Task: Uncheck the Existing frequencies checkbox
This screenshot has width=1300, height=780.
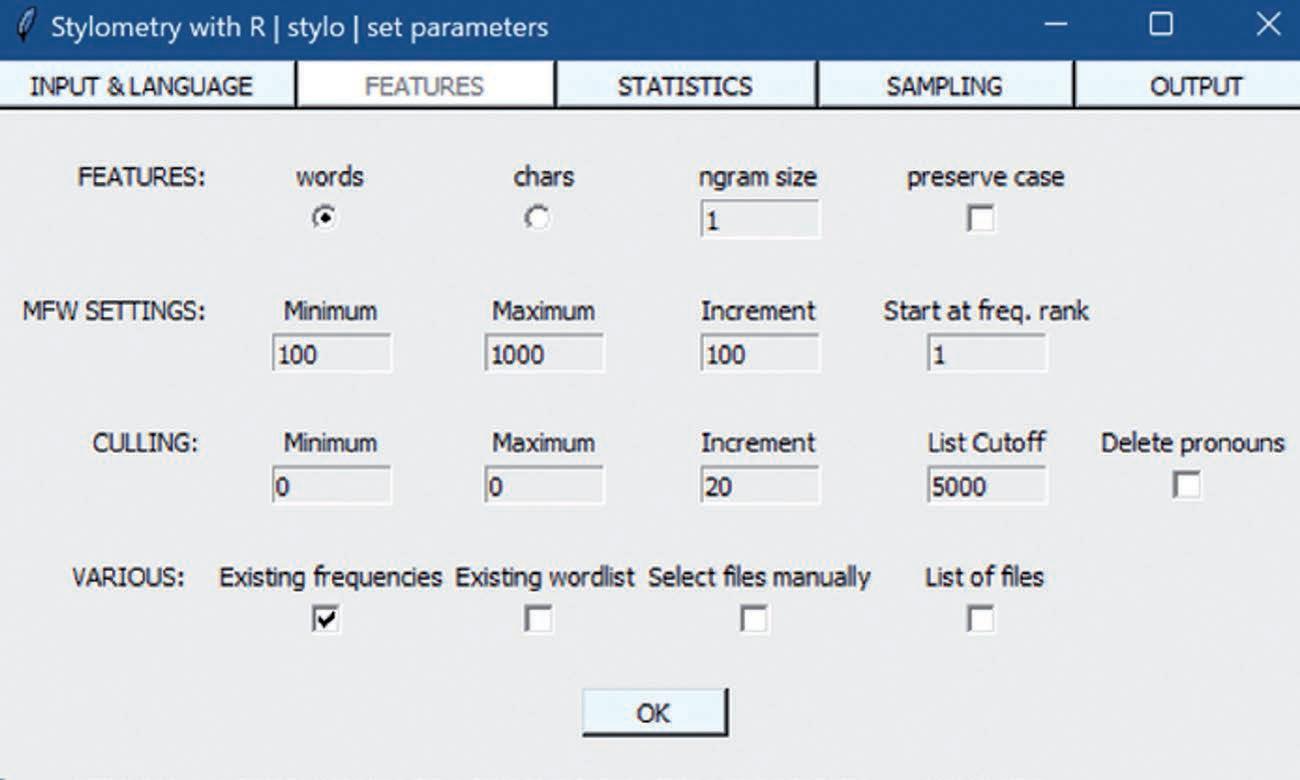Action: 325,620
